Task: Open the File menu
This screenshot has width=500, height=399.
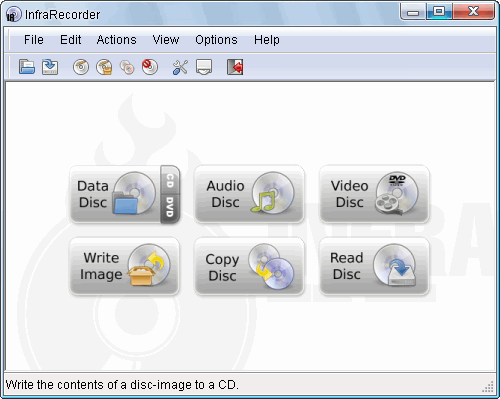Action: [x=34, y=40]
